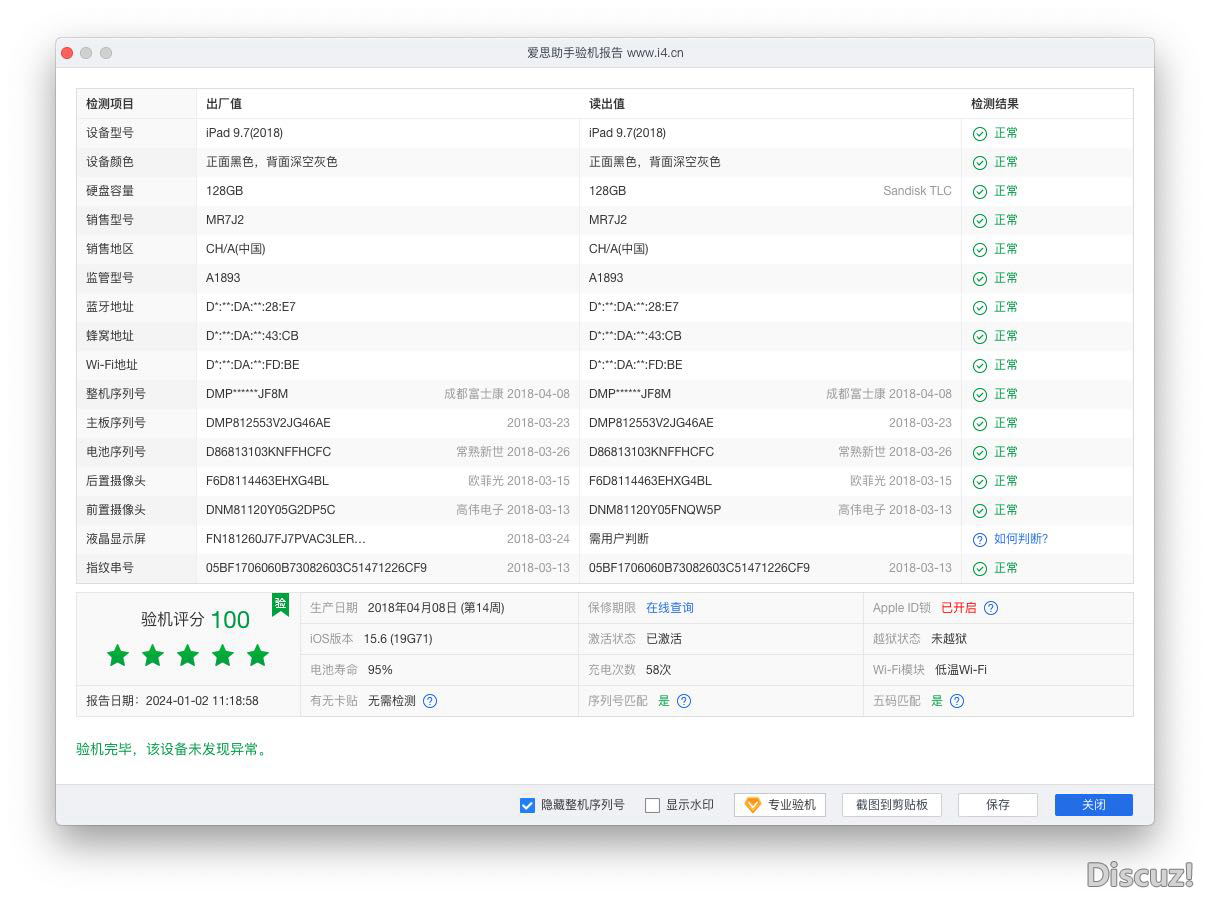The height and width of the screenshot is (899, 1210).
Task: Click the 专业验机 button
Action: point(780,805)
